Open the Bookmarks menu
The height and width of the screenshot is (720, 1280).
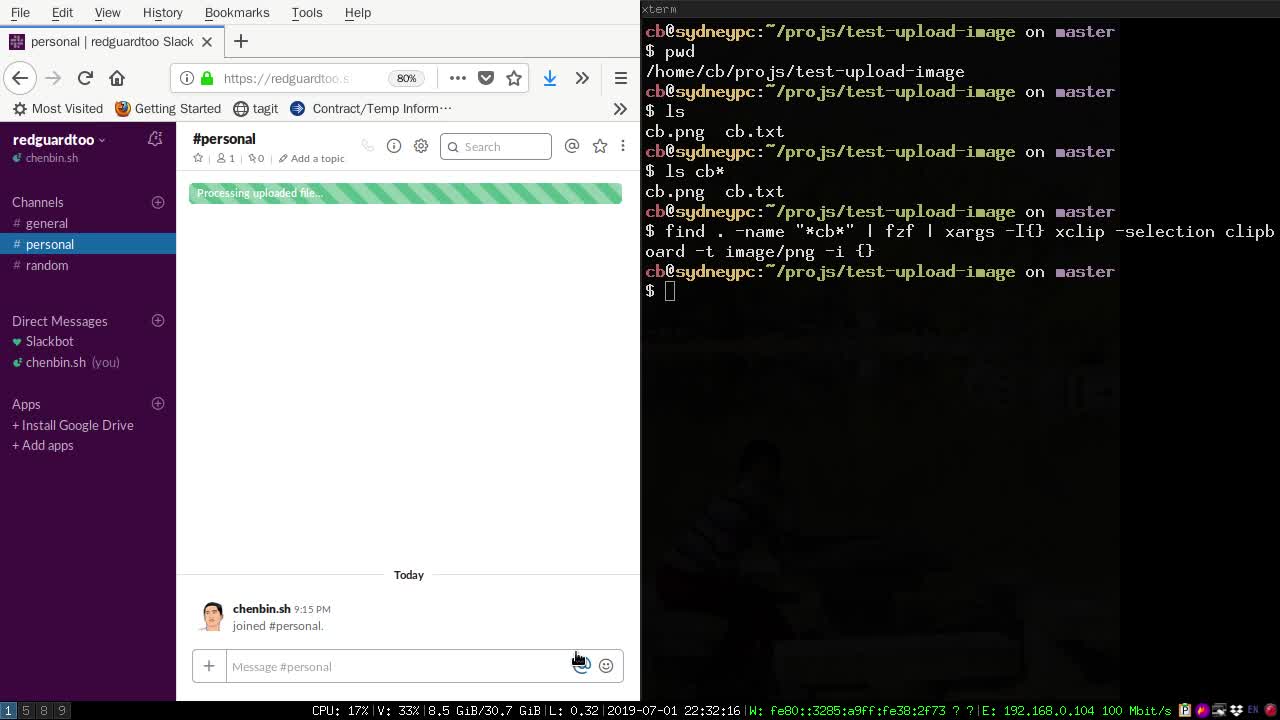(x=237, y=12)
